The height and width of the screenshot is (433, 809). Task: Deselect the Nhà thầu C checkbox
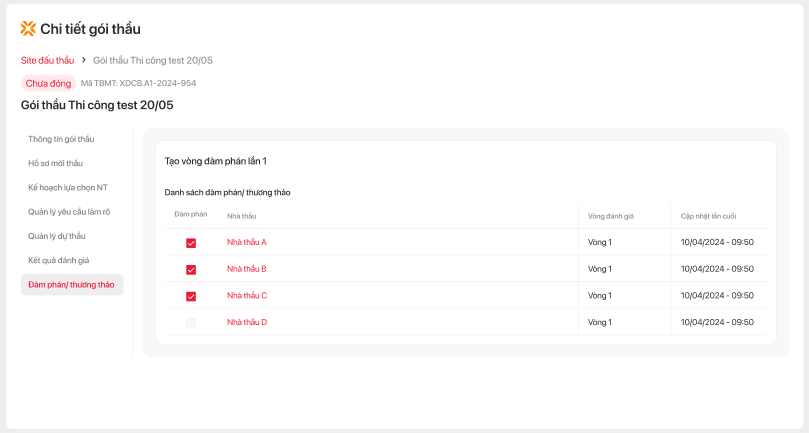point(191,296)
